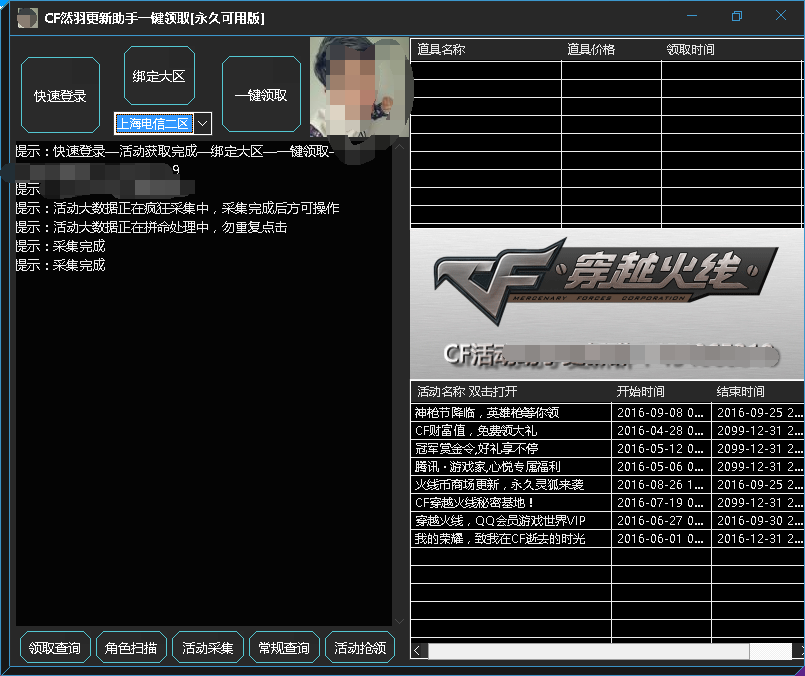Click the 快速登录 button

coord(60,95)
